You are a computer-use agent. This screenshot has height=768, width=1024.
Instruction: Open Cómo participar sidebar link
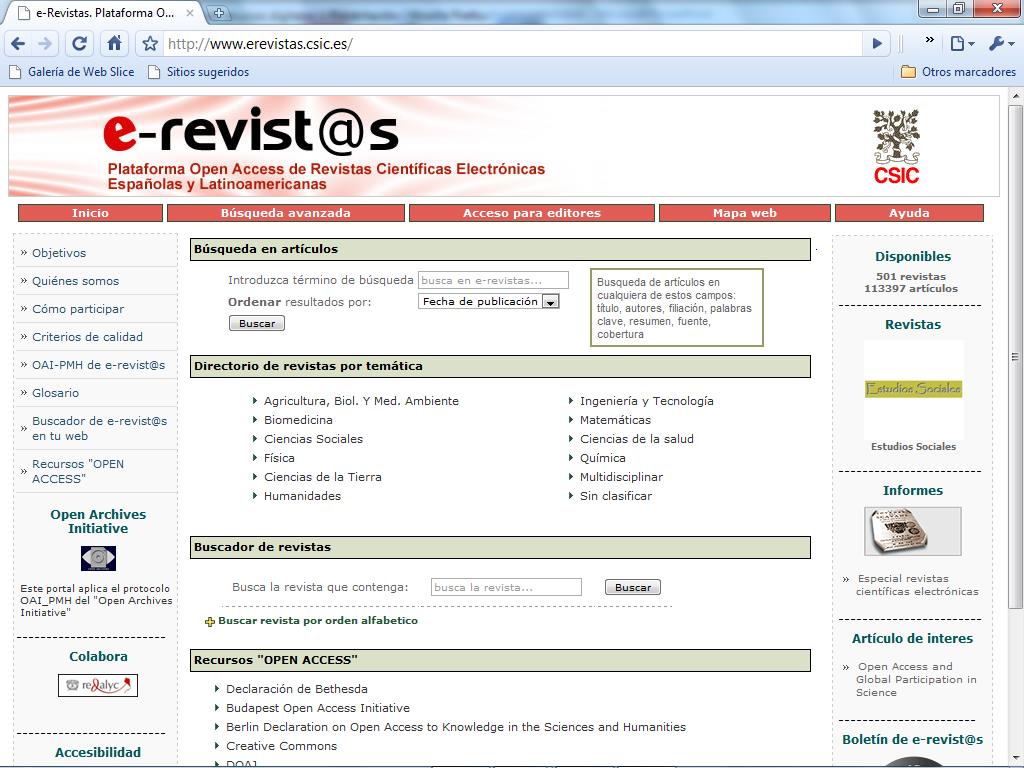78,309
